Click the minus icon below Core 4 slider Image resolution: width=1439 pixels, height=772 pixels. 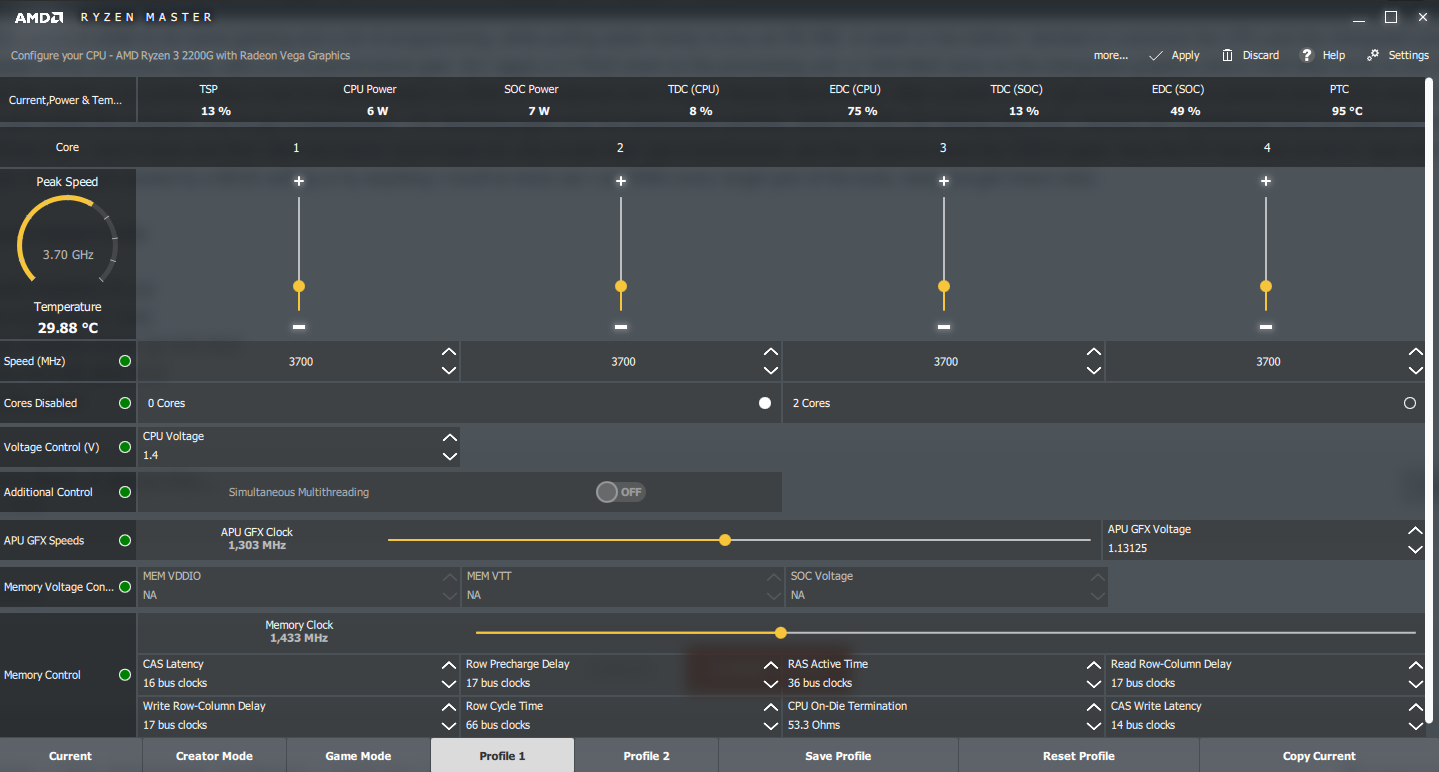pyautogui.click(x=1266, y=327)
